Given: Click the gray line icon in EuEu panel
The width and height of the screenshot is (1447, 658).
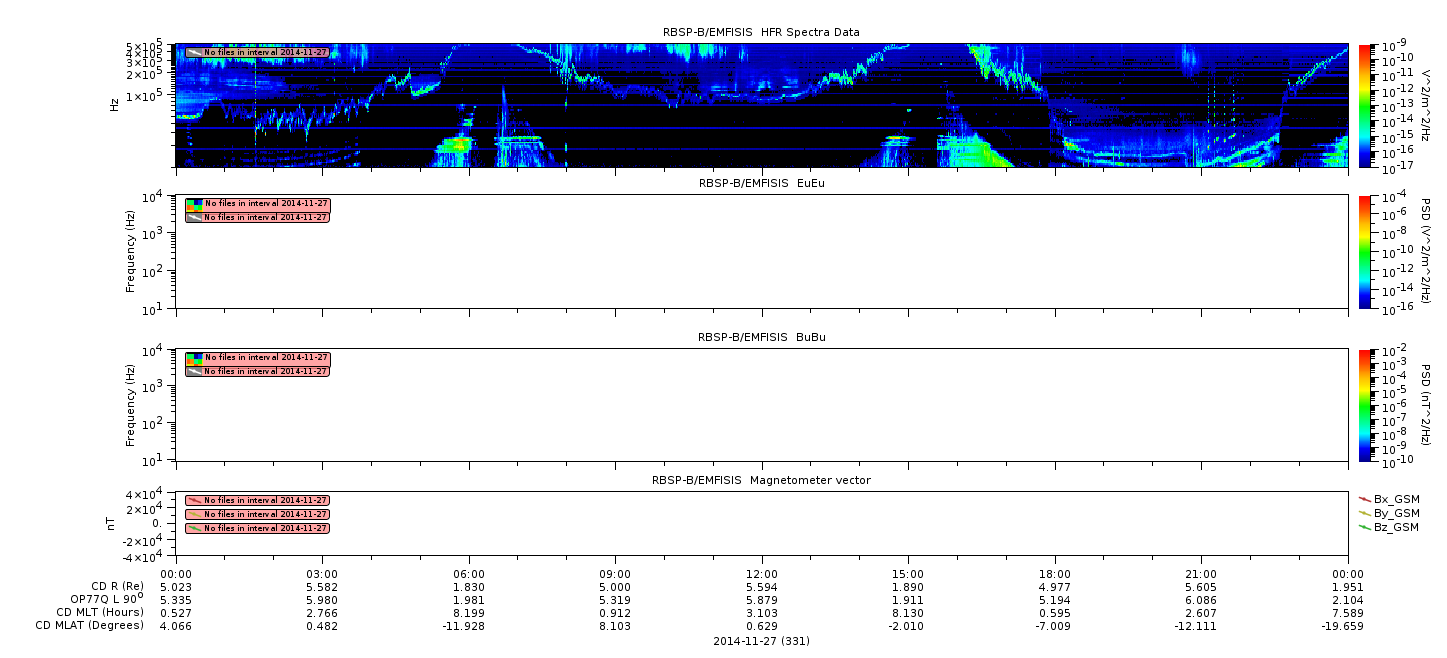Looking at the screenshot, I should click(194, 217).
